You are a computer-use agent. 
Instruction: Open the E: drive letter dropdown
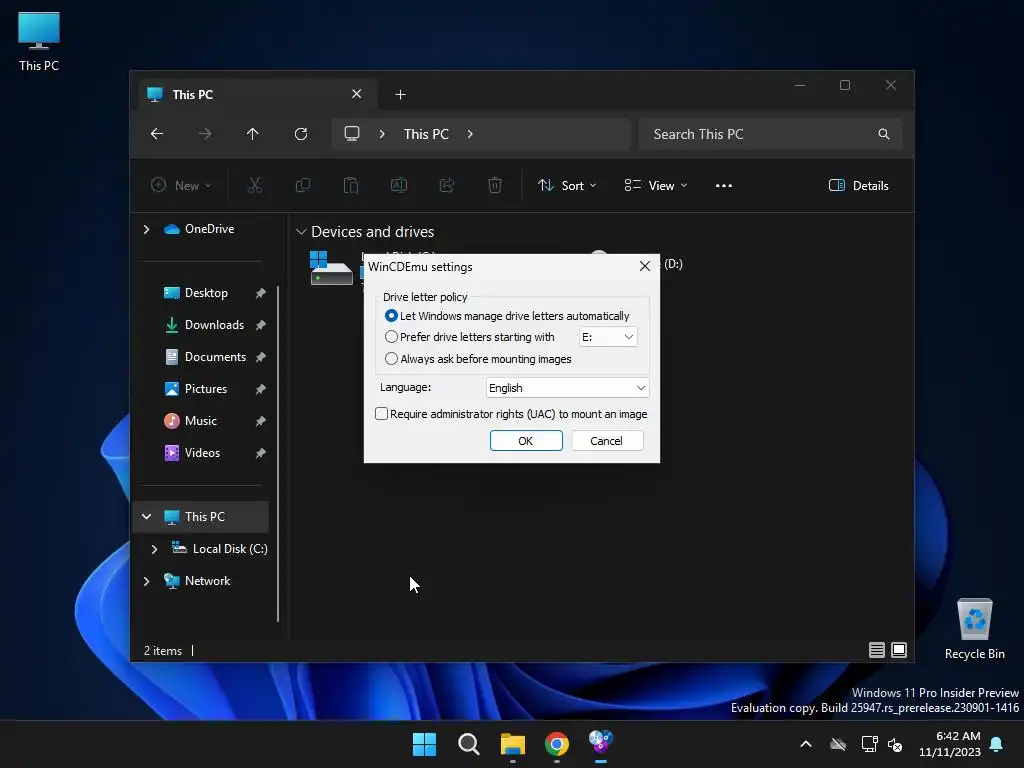(608, 337)
